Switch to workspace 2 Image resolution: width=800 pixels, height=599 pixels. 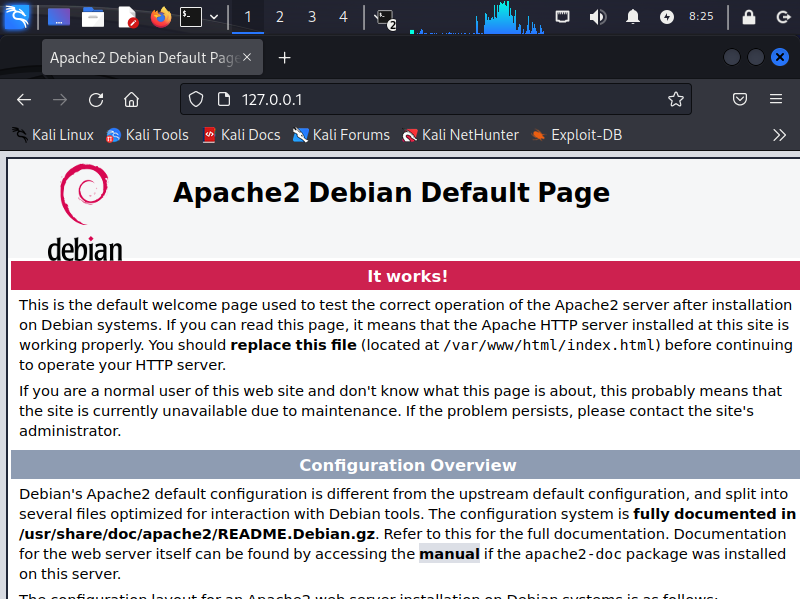tap(280, 17)
